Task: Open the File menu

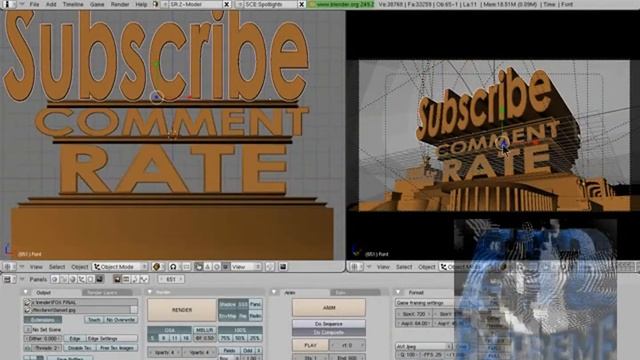Action: tap(34, 4)
